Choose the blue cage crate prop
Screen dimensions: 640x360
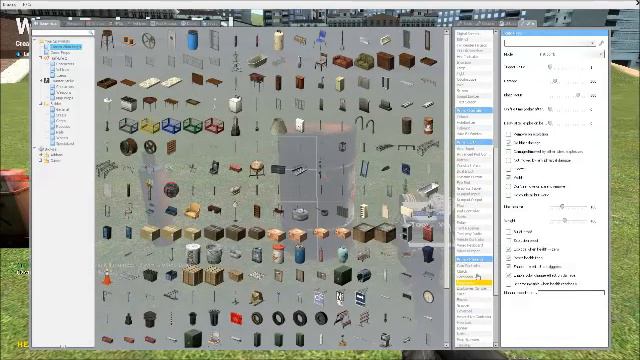171,126
